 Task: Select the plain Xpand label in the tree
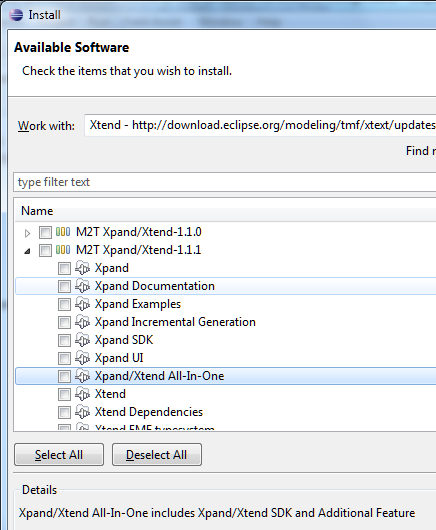tap(112, 268)
